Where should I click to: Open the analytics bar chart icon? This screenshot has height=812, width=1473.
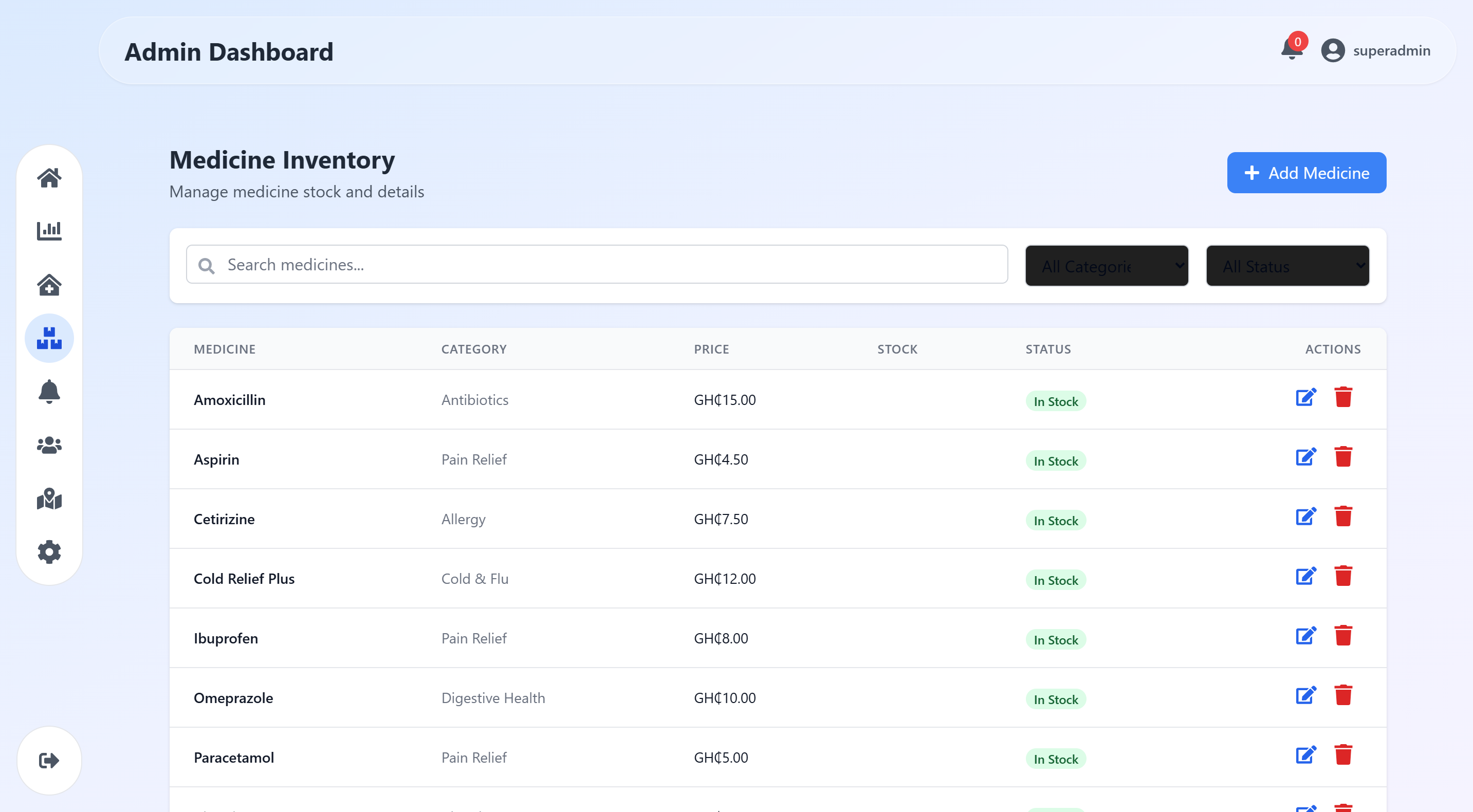tap(49, 231)
